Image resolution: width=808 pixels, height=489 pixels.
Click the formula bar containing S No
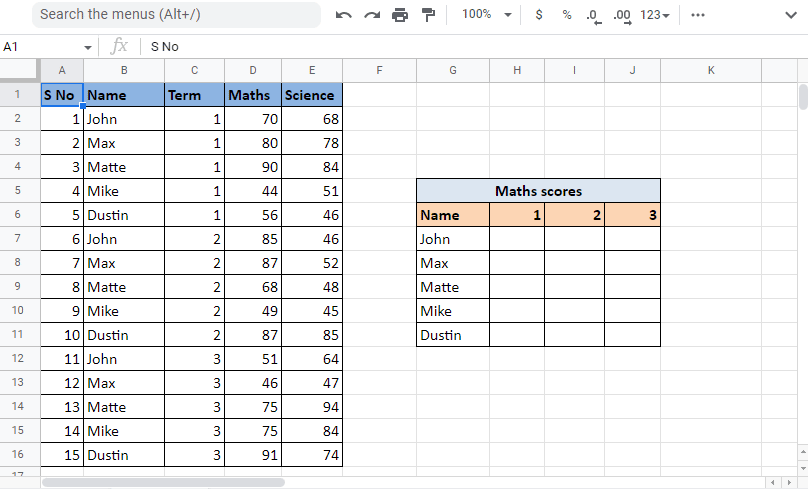click(x=400, y=46)
